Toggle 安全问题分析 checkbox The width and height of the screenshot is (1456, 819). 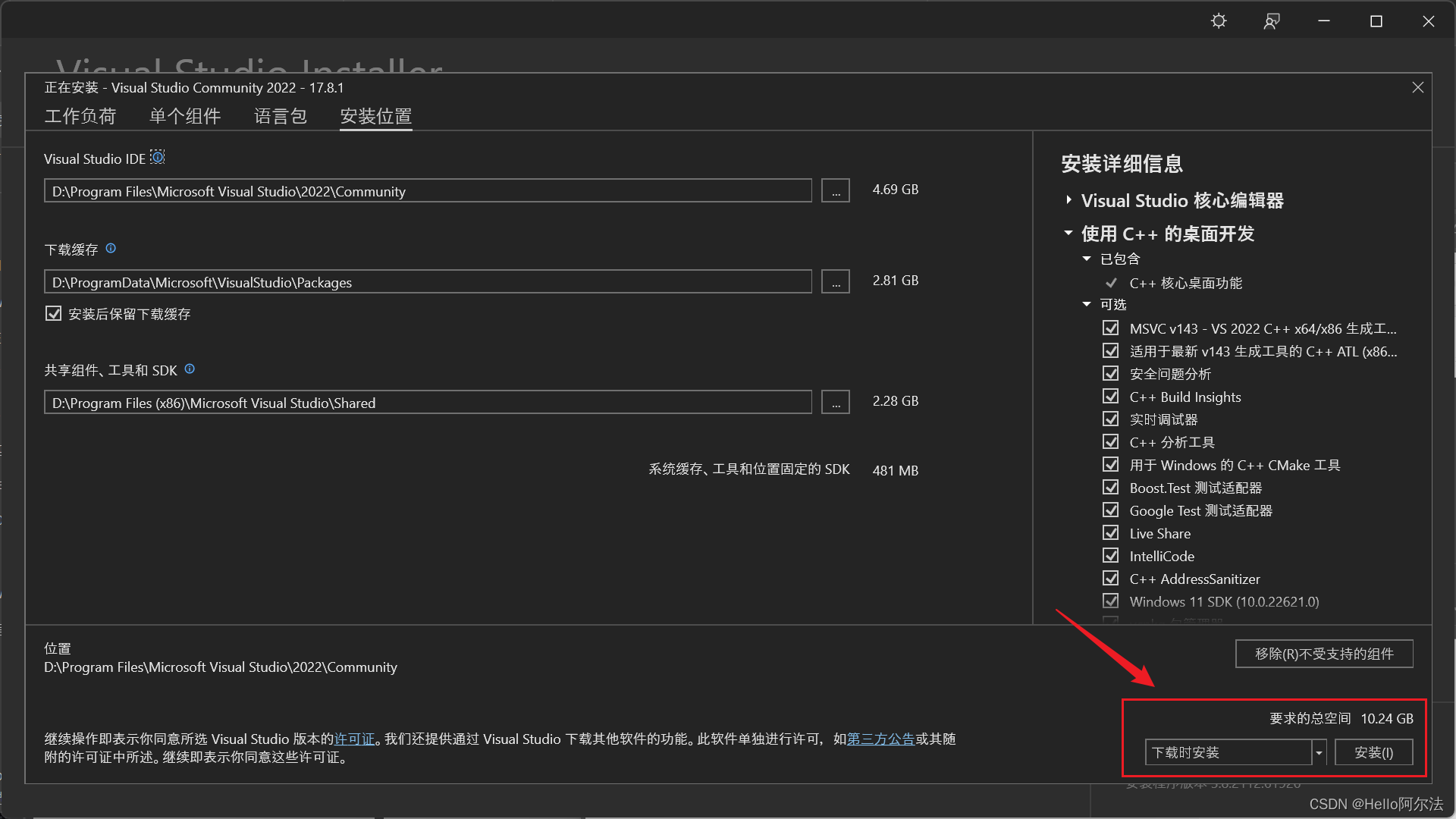click(1110, 373)
